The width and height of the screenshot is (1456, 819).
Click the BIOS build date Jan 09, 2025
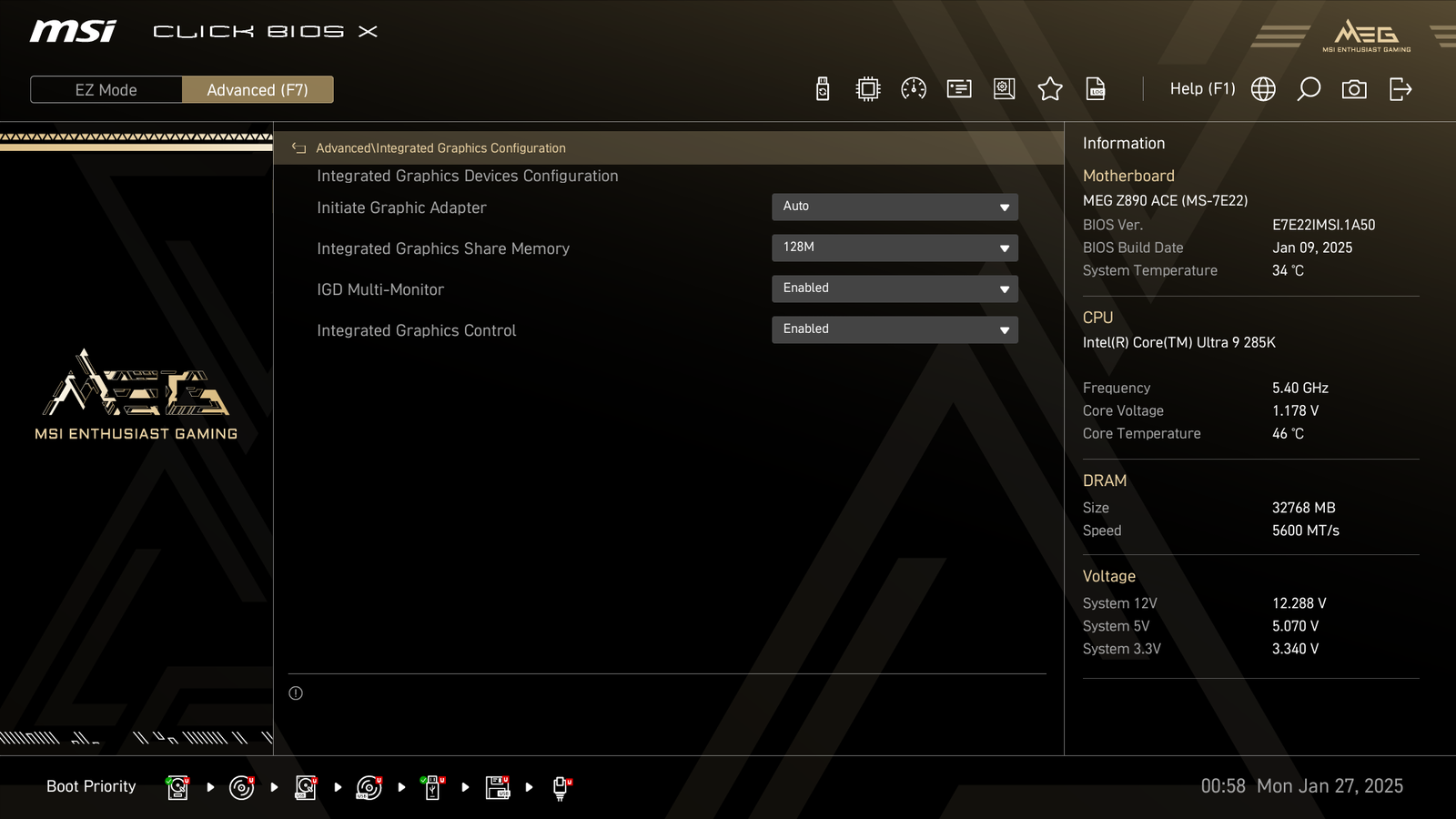(1311, 248)
